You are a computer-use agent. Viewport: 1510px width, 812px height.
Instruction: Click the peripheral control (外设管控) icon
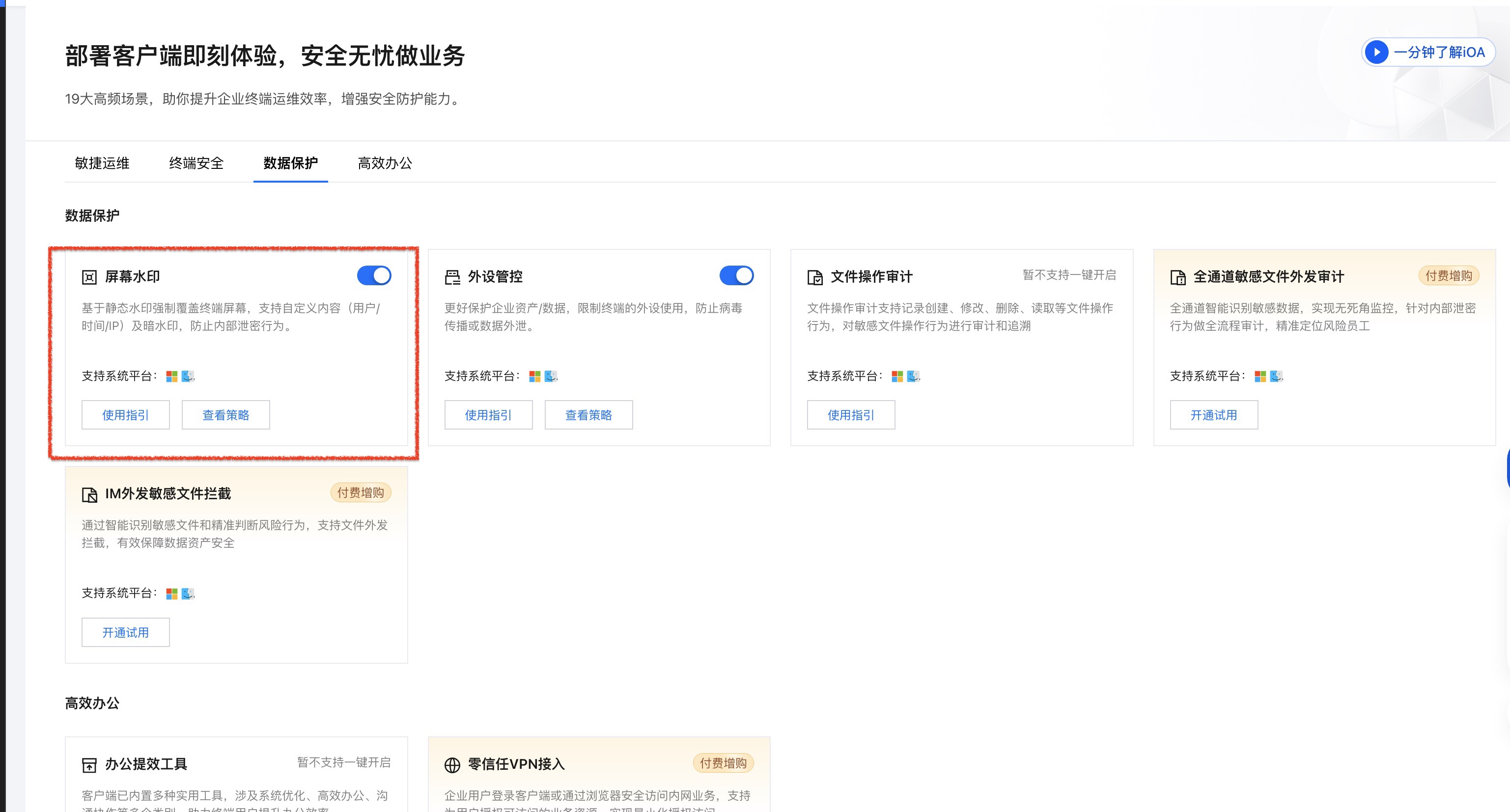452,277
